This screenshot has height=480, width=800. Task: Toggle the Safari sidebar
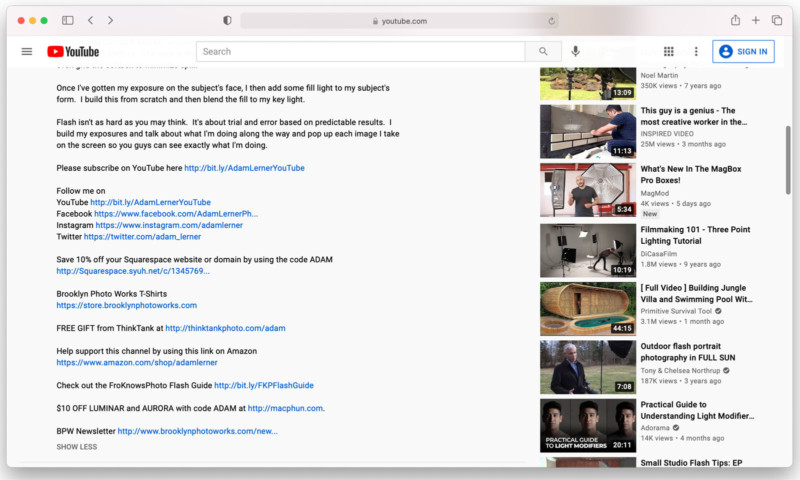67,20
